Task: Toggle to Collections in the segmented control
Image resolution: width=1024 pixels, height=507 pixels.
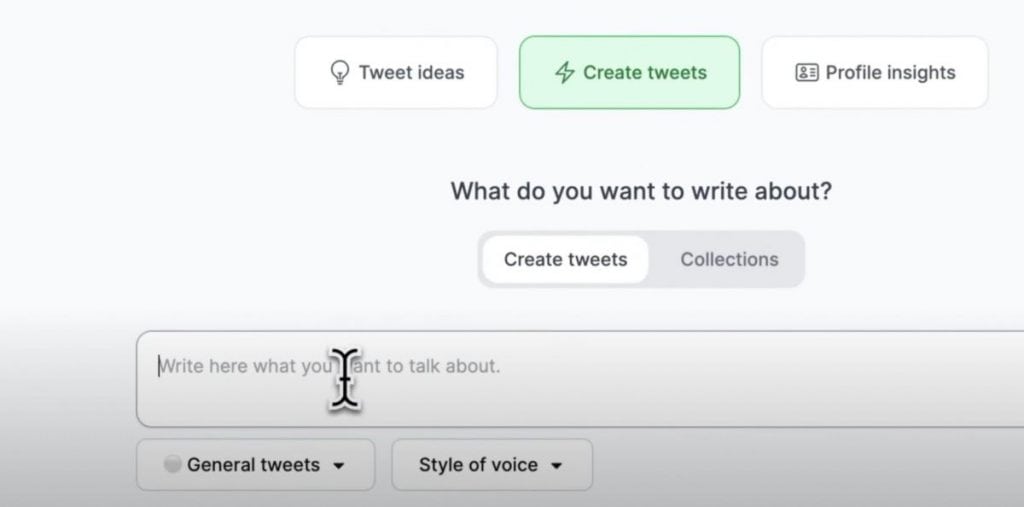Action: (729, 259)
